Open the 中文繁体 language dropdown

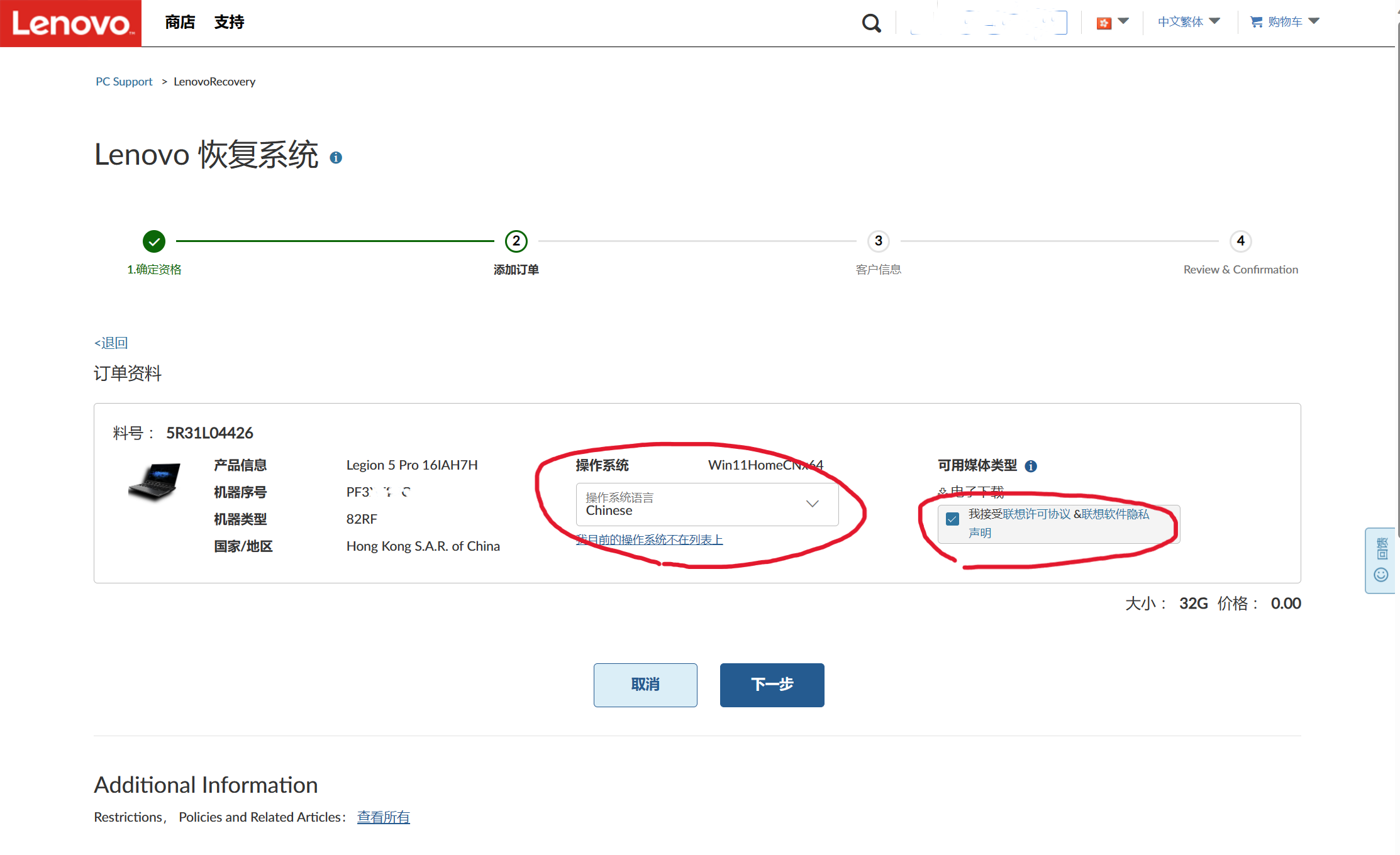coord(1189,22)
